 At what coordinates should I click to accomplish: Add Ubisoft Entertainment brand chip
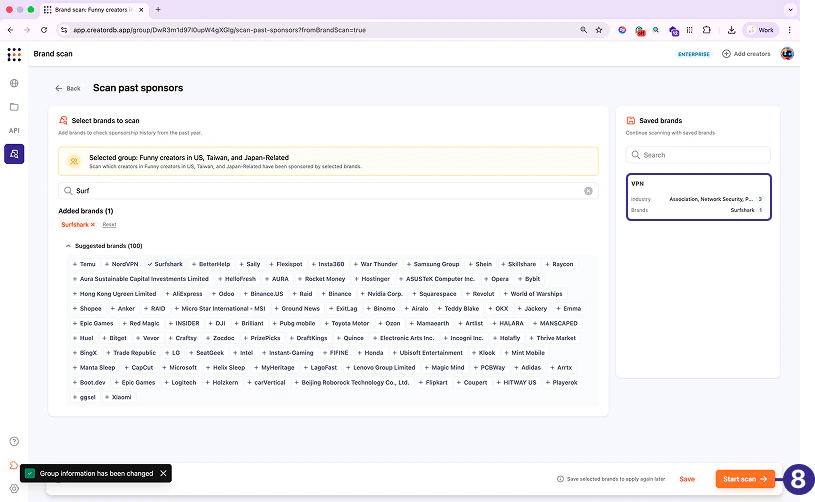427,353
